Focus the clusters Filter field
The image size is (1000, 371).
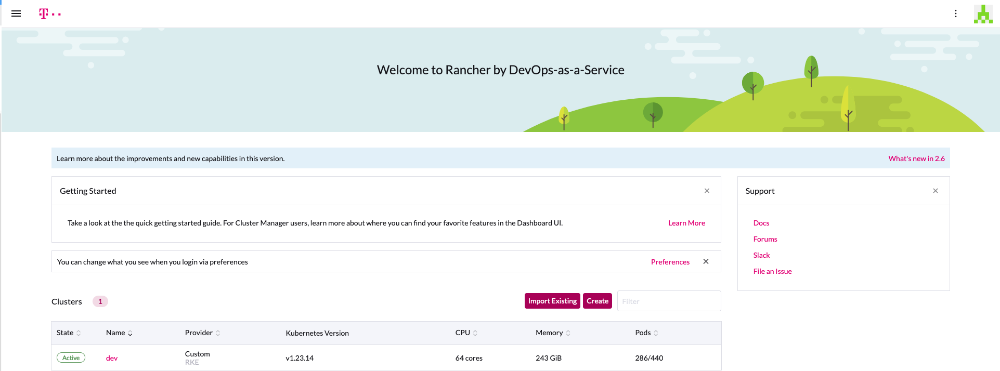[669, 301]
